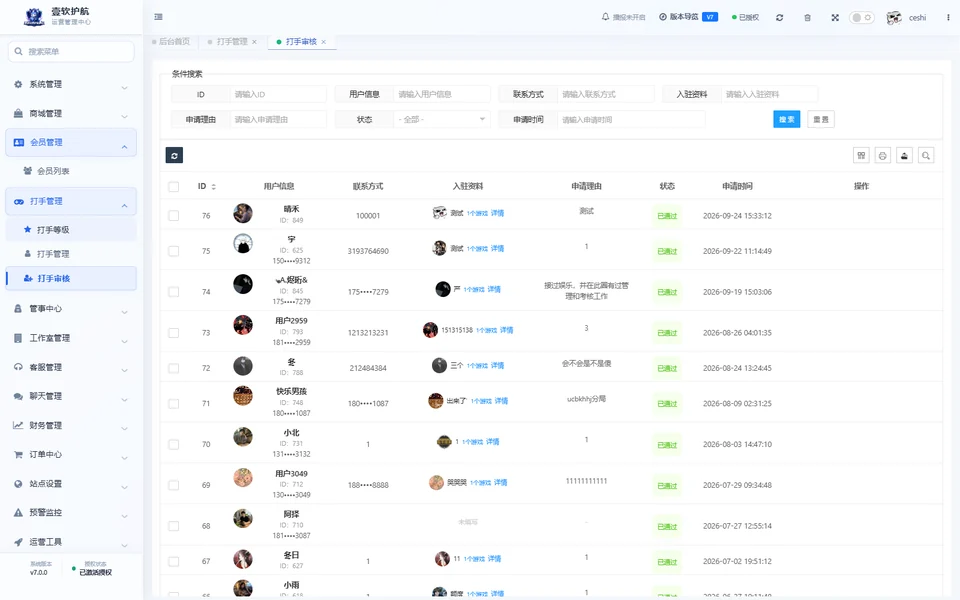Image resolution: width=960 pixels, height=600 pixels.
Task: Click the 已通过 status tag in row 74
Action: tap(667, 292)
